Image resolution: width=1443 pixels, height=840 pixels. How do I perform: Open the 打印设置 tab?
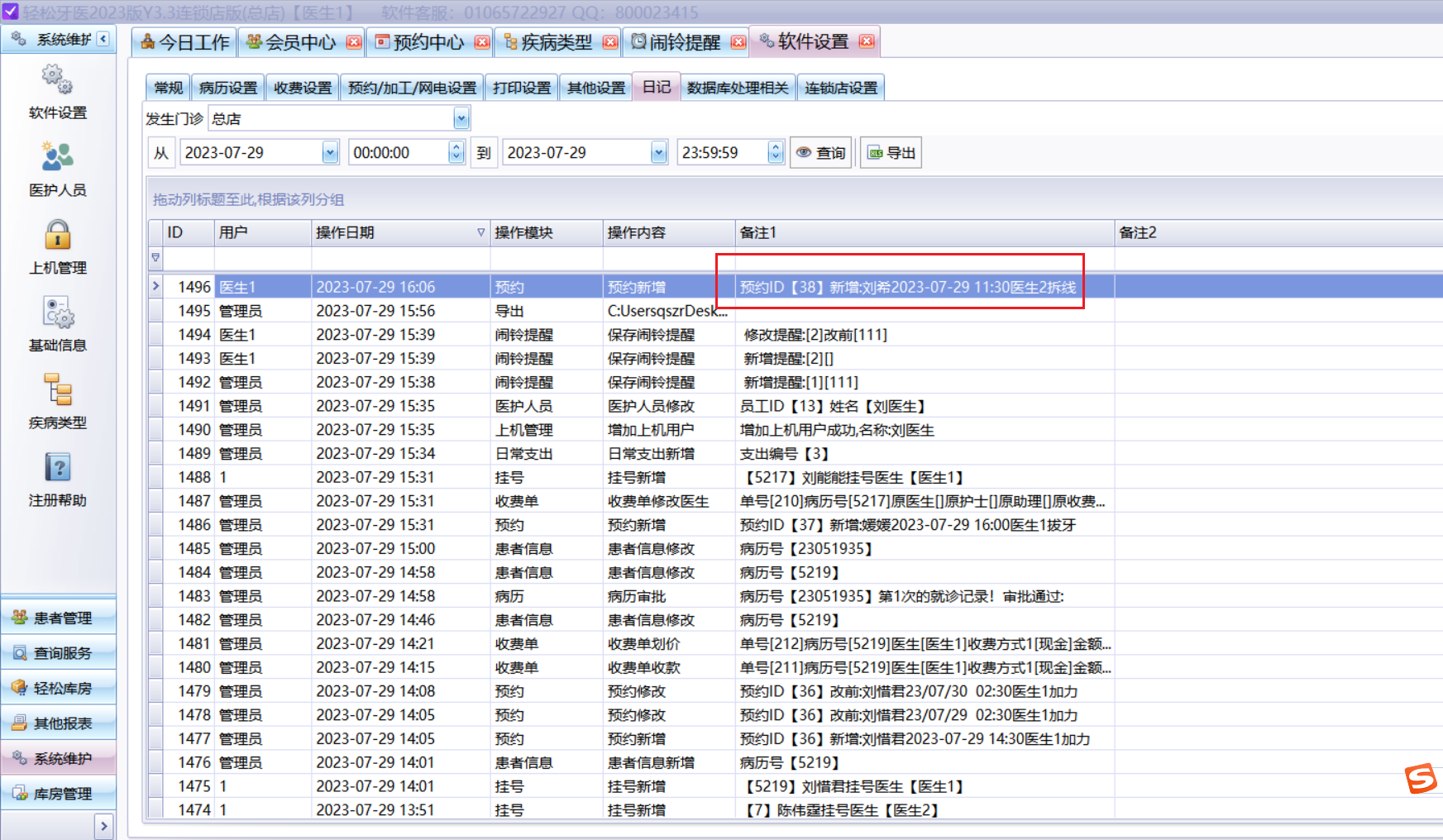(x=522, y=88)
